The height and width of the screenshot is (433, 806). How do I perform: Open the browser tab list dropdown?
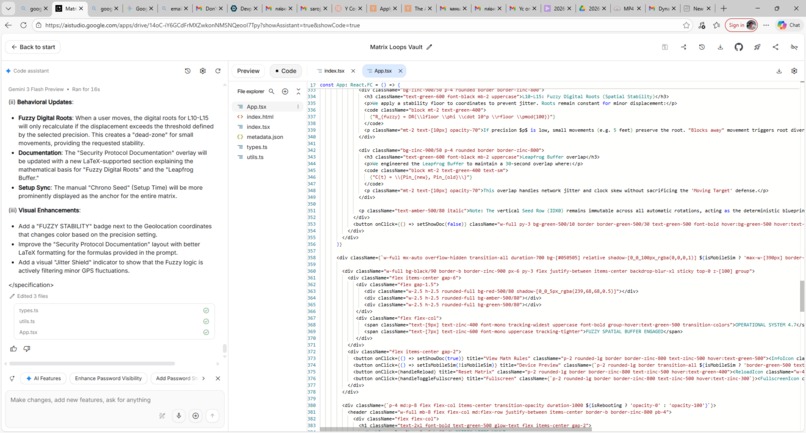click(8, 8)
